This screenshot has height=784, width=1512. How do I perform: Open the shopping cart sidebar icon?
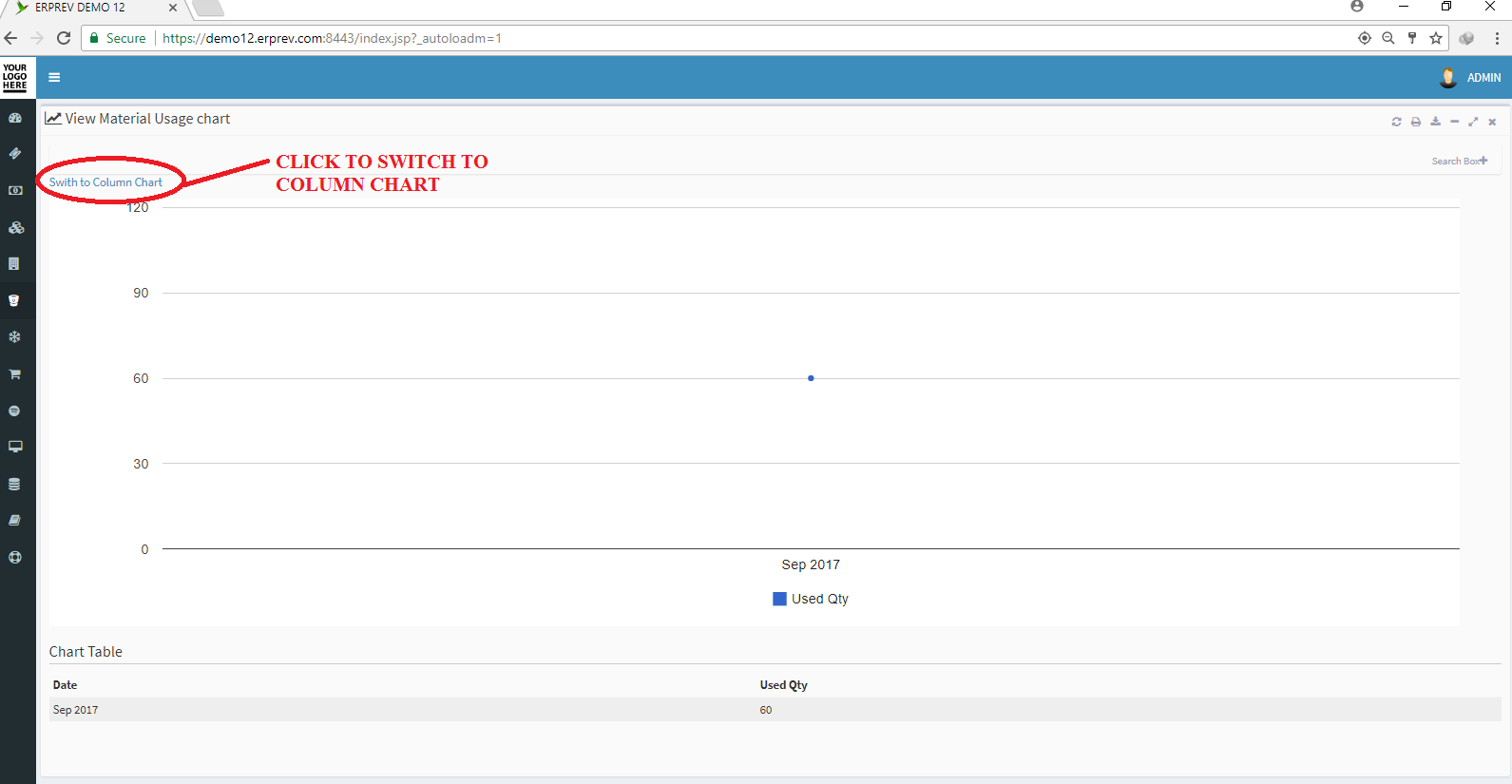coord(15,373)
